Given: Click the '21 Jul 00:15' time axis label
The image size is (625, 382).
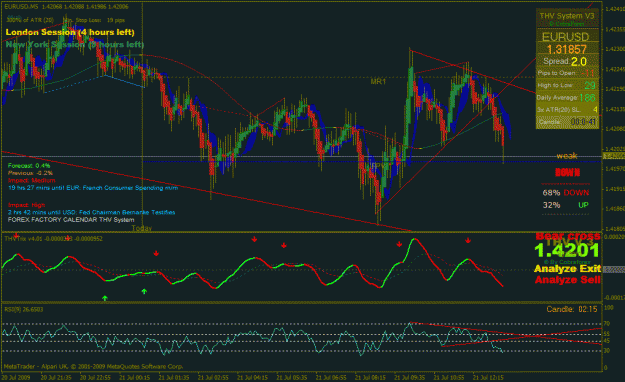Looking at the screenshot, I should 135,377.
